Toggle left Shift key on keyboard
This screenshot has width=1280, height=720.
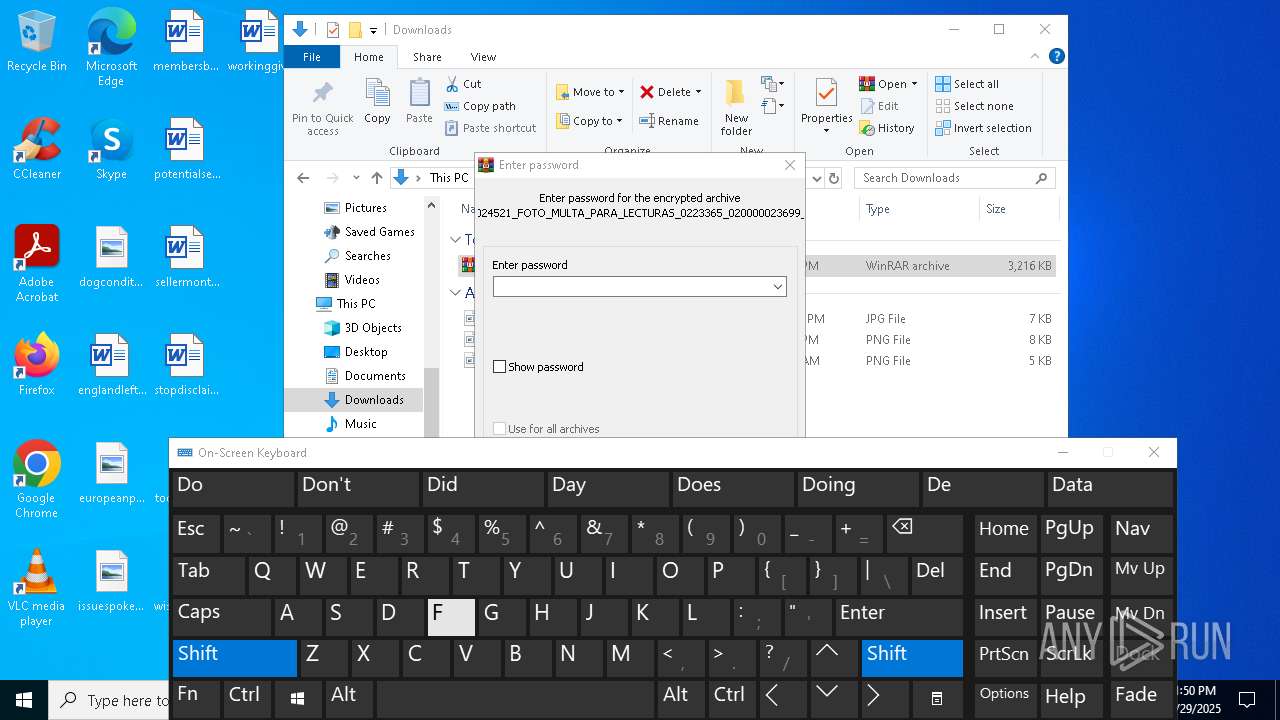click(x=234, y=658)
